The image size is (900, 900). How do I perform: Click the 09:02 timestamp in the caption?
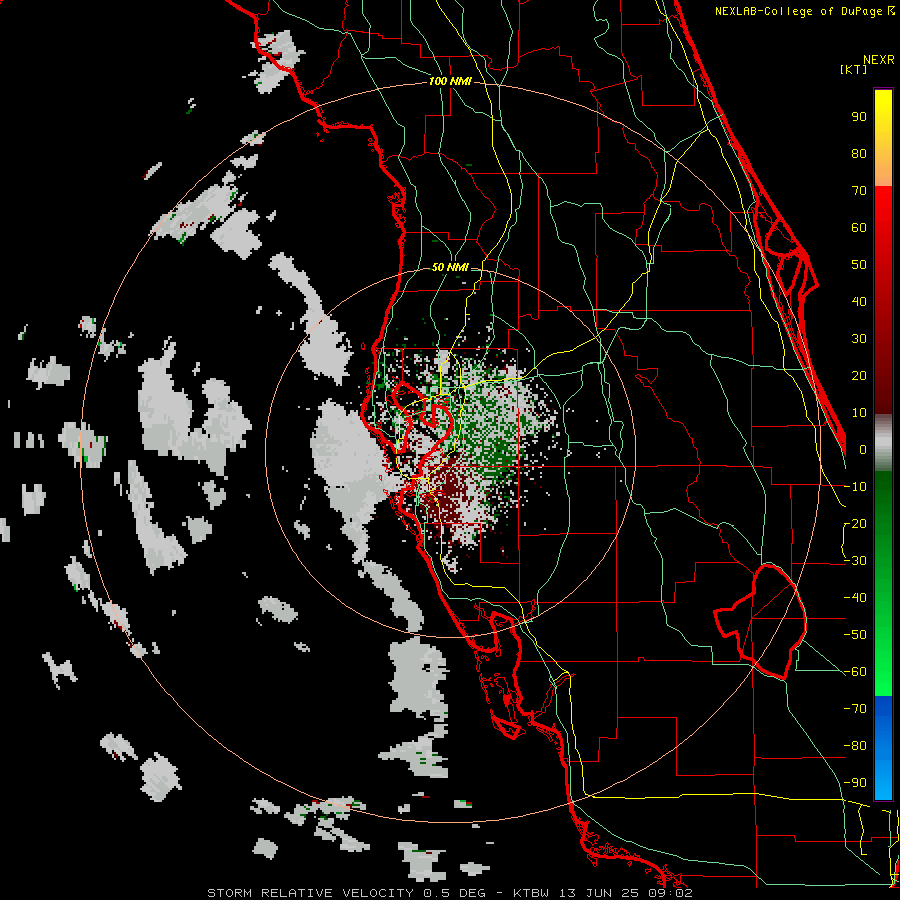[671, 893]
